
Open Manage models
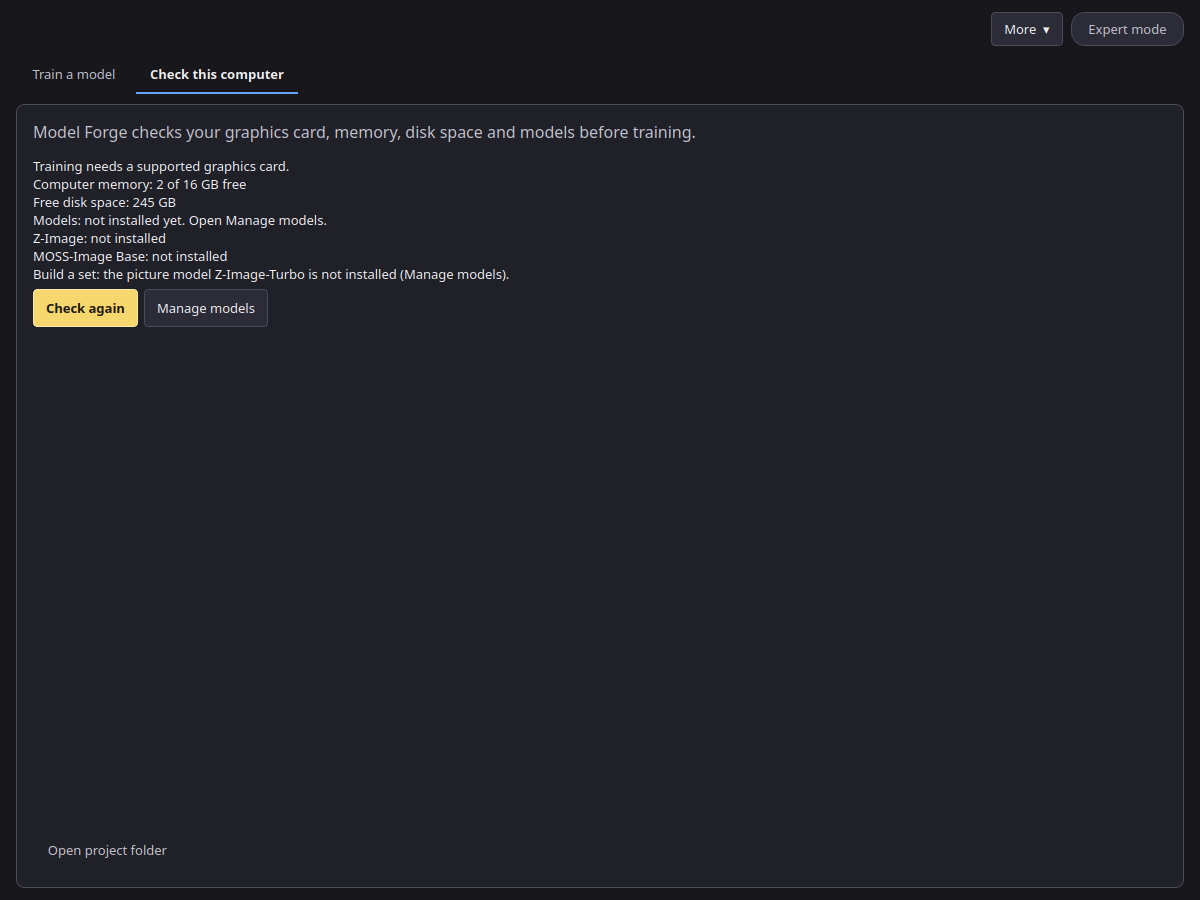206,308
